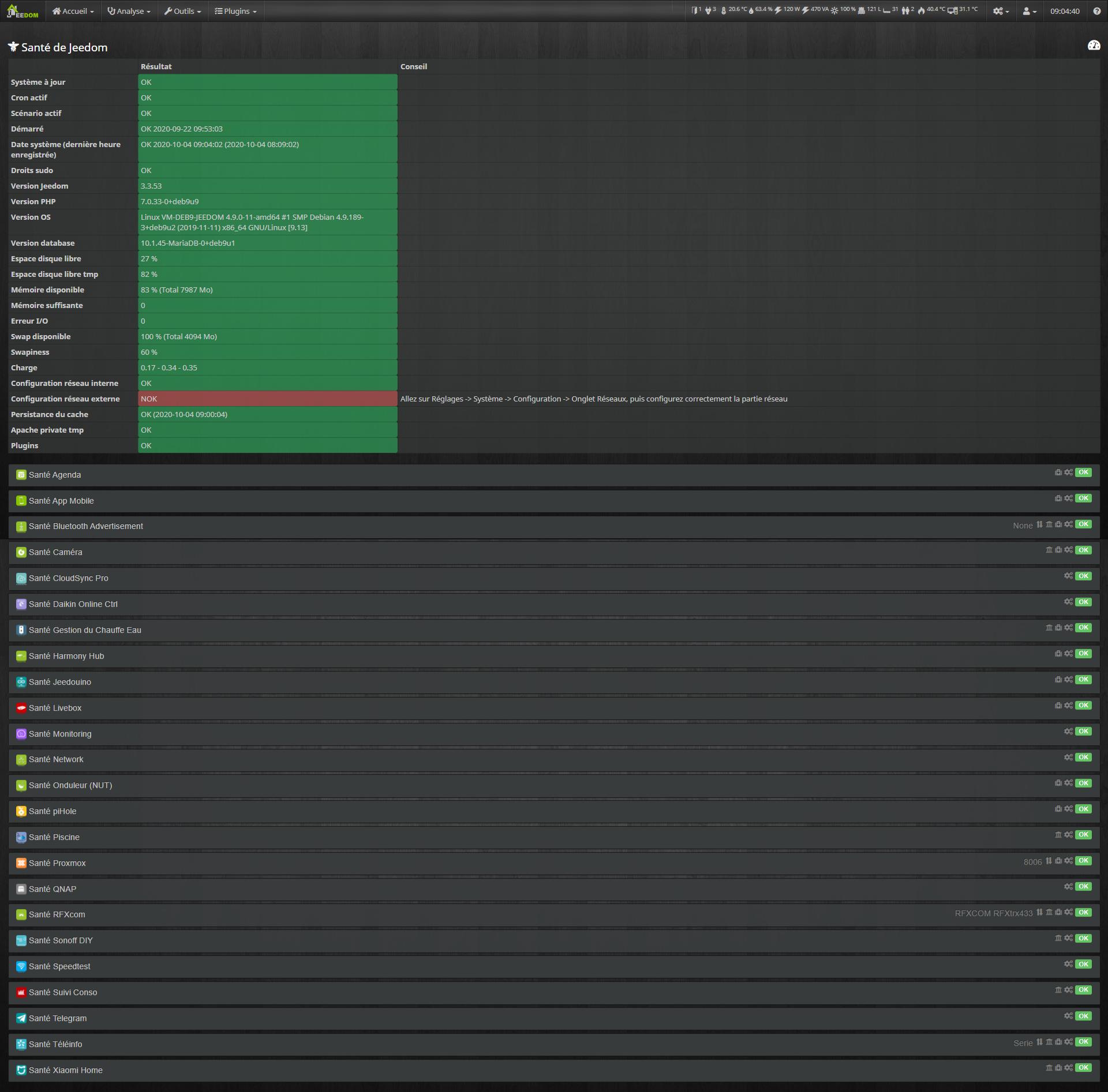Click the Charge value 0.17 - 0.34 - 0.35
The height and width of the screenshot is (1092, 1108).
click(169, 367)
